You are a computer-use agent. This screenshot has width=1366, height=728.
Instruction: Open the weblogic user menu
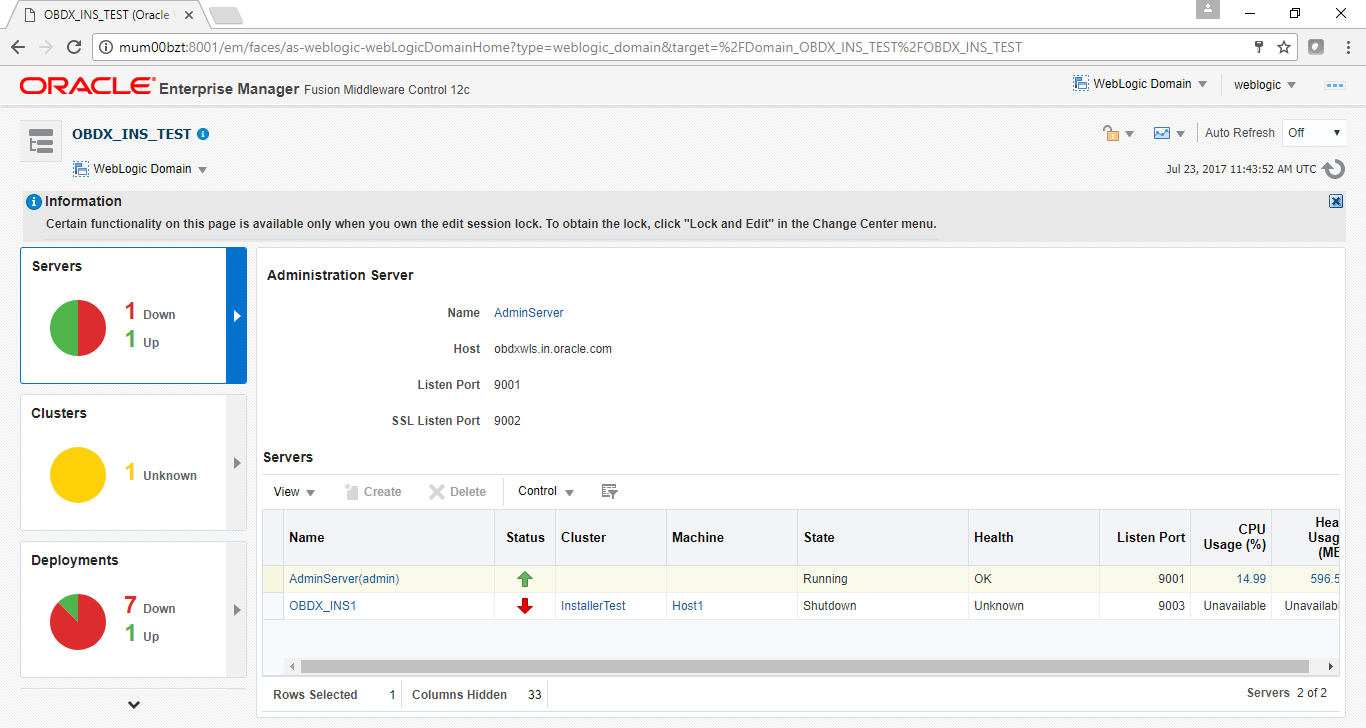coord(1265,85)
